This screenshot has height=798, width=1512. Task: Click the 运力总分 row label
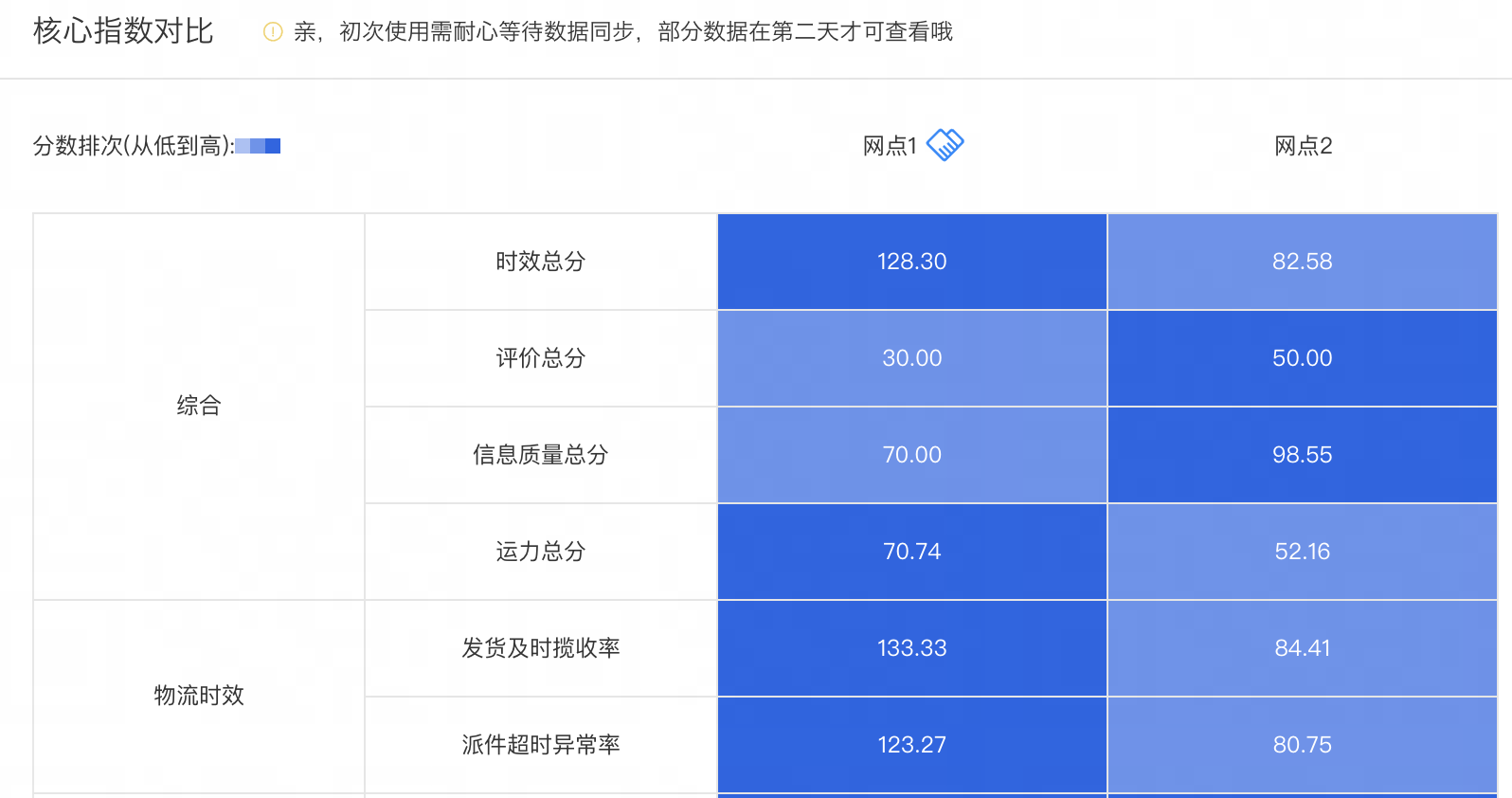(541, 552)
